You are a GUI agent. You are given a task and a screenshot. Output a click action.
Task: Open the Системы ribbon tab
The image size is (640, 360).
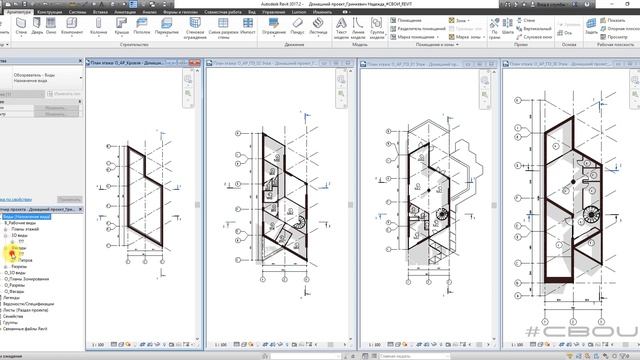point(77,12)
